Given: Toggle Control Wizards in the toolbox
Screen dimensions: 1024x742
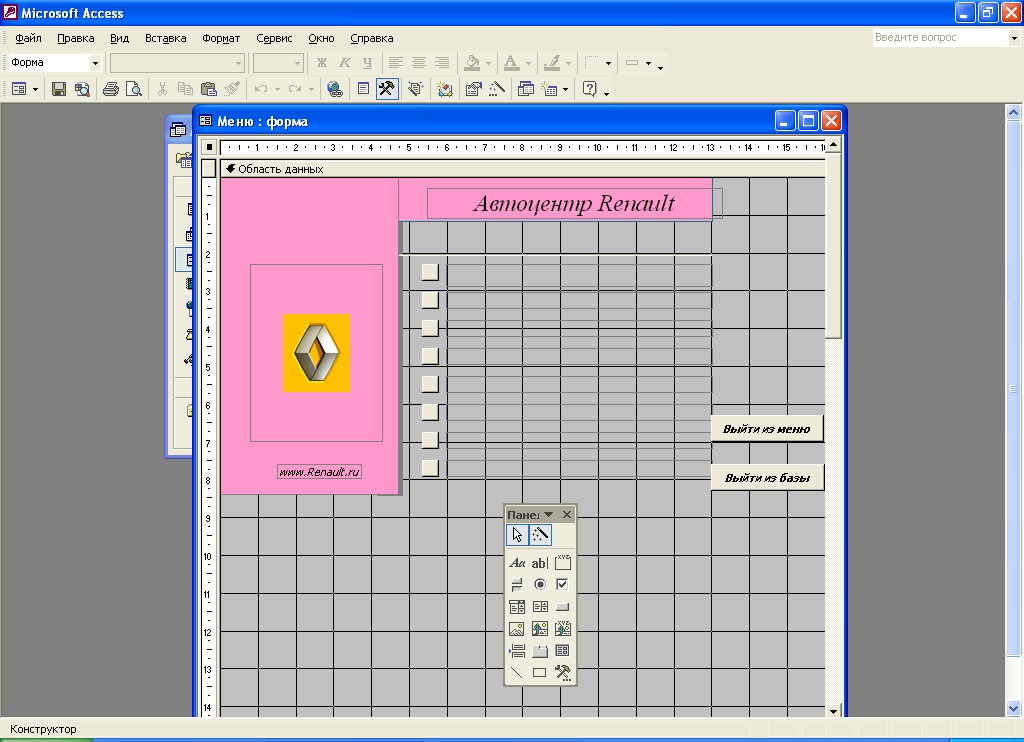Looking at the screenshot, I should (539, 535).
